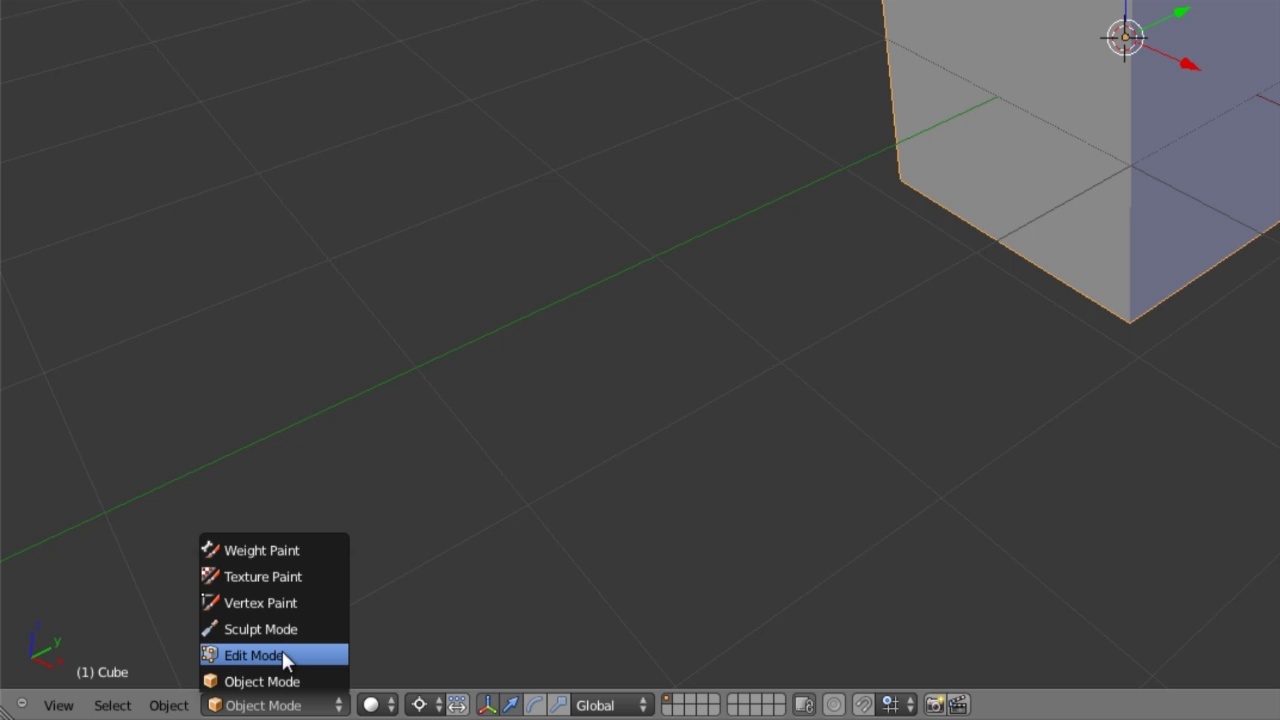The image size is (1280, 720).
Task: Choose Edit Mode from the mode list
Action: click(x=253, y=655)
